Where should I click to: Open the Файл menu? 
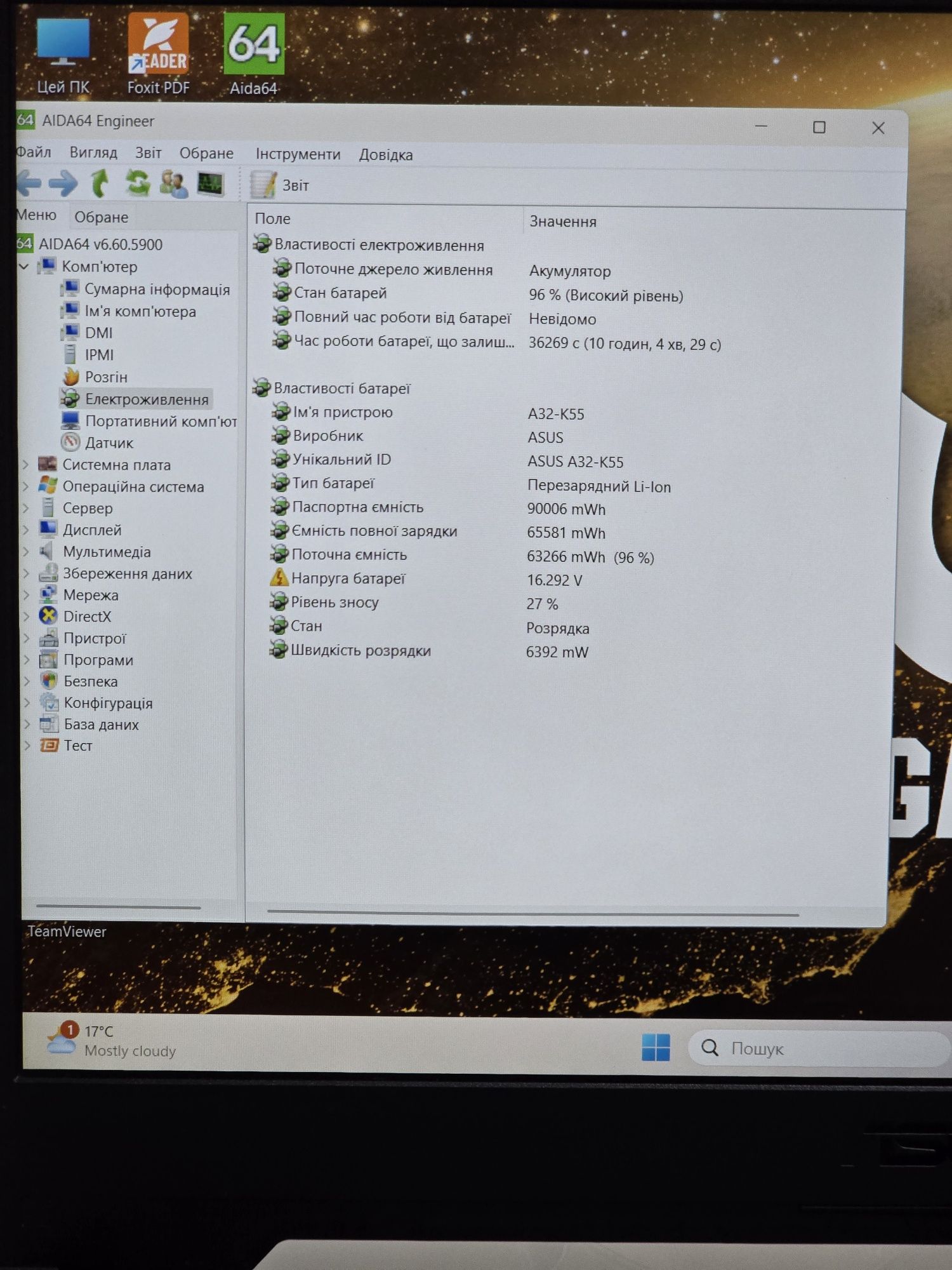tap(33, 152)
